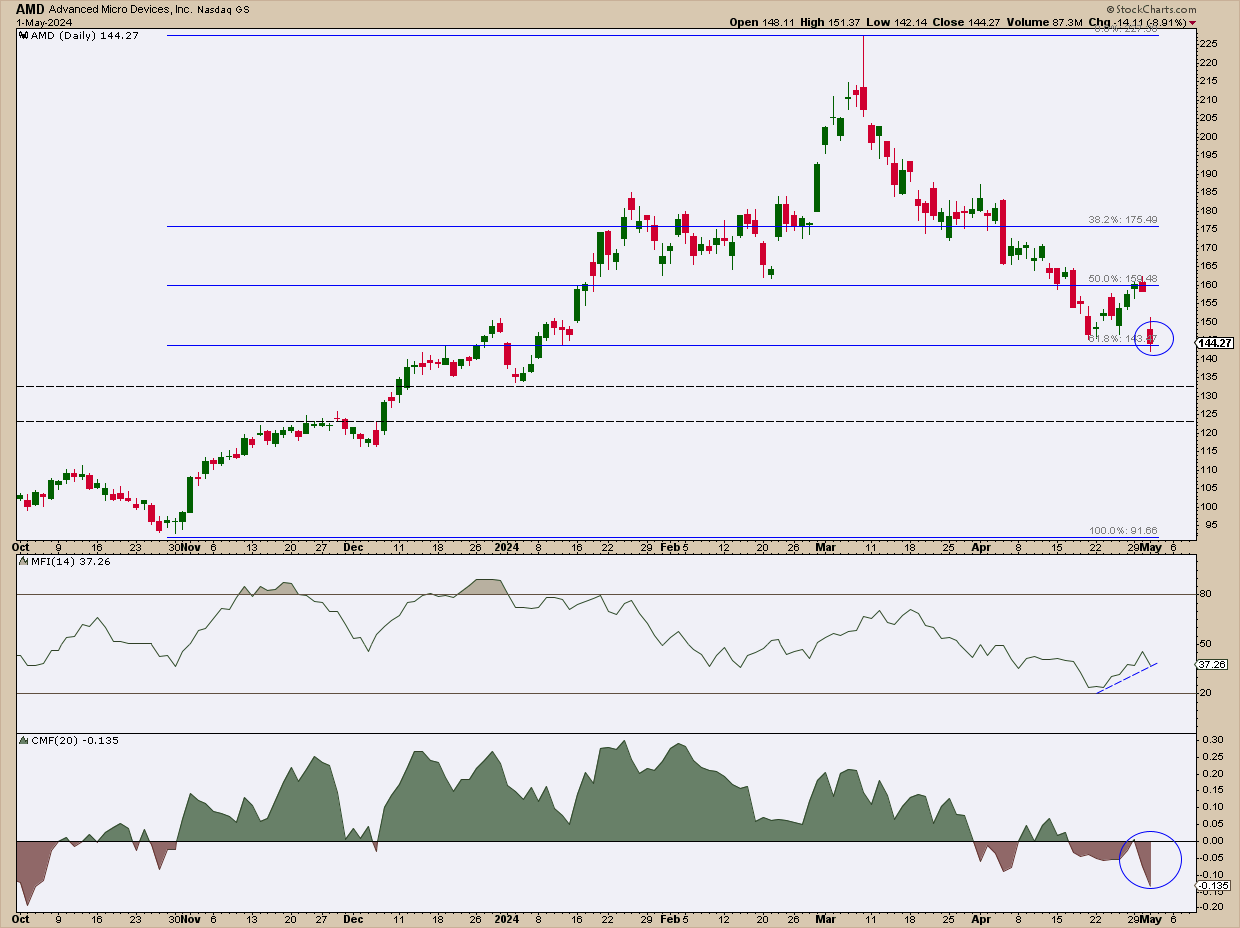Click the AMD ticker symbol title
This screenshot has height=928, width=1240.
(31, 8)
